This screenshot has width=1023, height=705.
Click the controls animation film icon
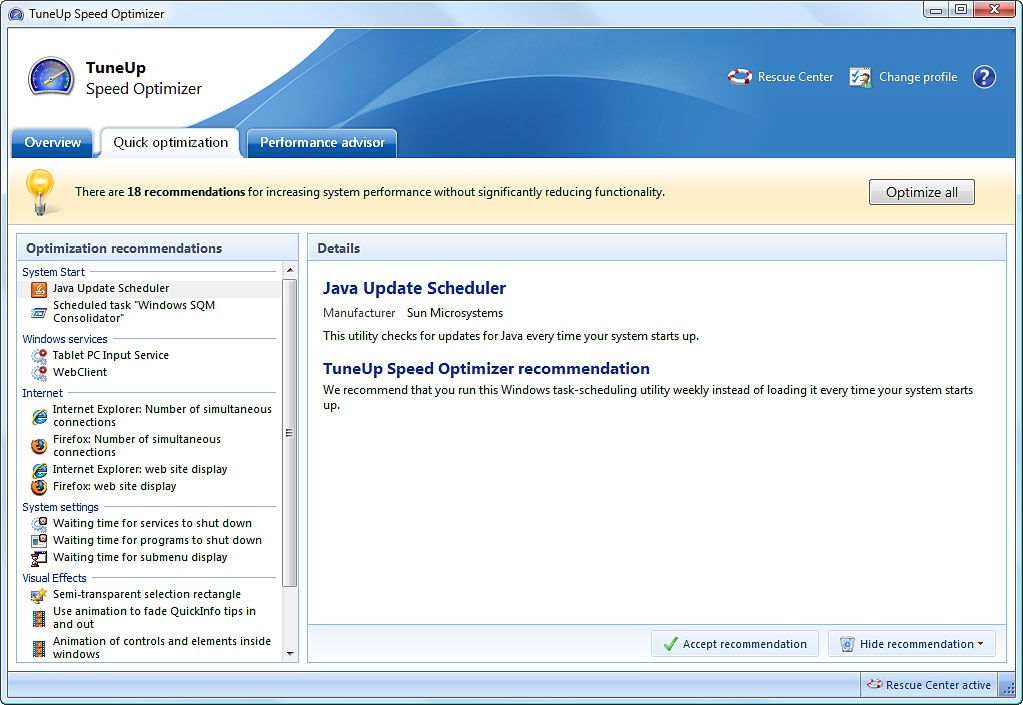point(39,648)
